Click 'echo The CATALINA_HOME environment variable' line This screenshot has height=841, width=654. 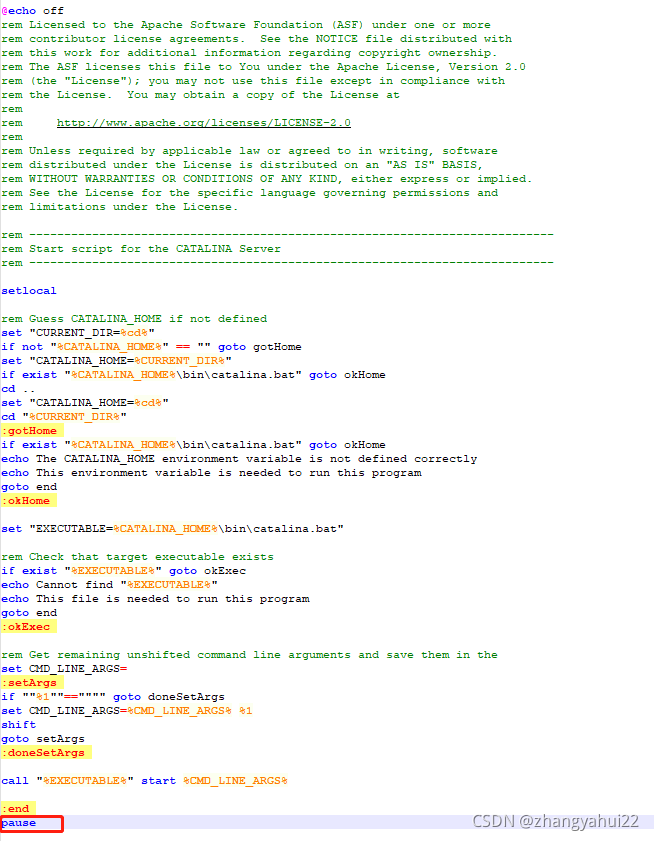(x=239, y=459)
